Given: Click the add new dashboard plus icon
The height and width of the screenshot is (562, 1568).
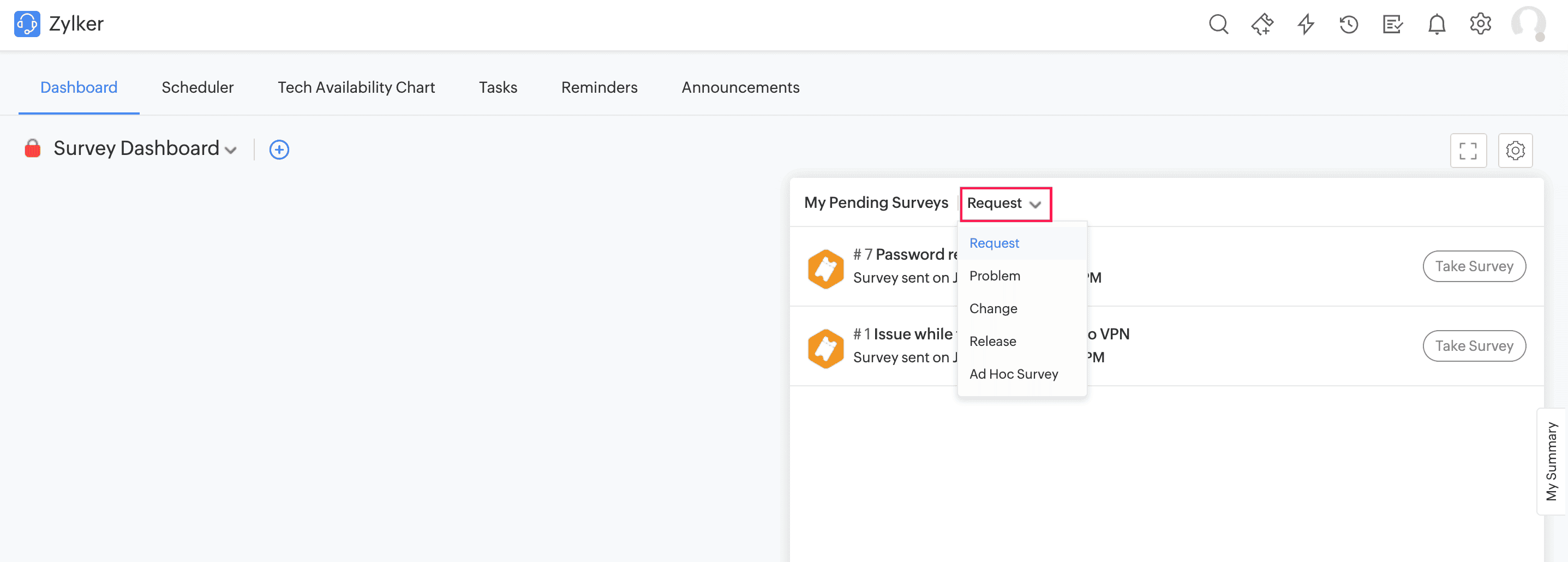Looking at the screenshot, I should coord(279,150).
